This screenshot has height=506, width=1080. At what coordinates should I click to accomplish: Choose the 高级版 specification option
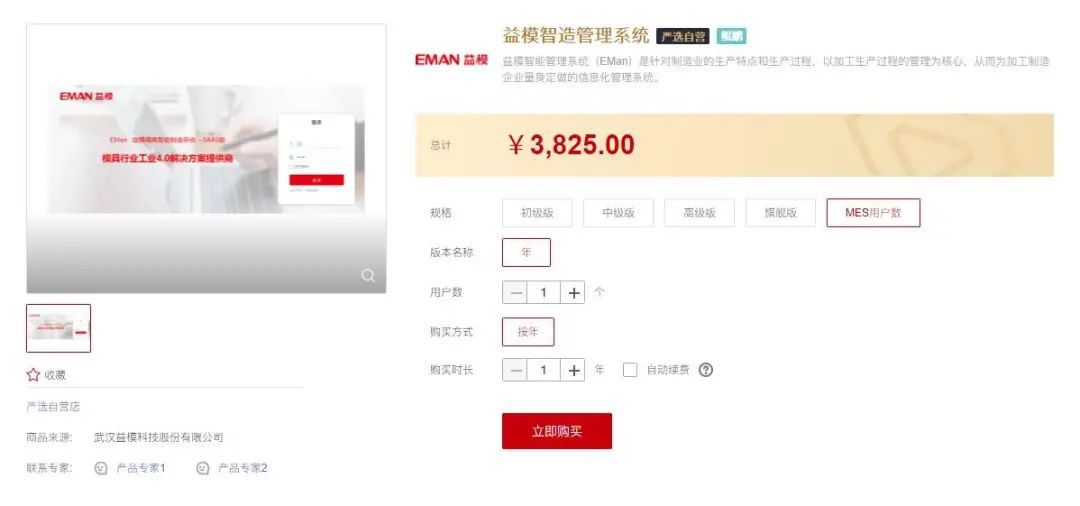(700, 213)
